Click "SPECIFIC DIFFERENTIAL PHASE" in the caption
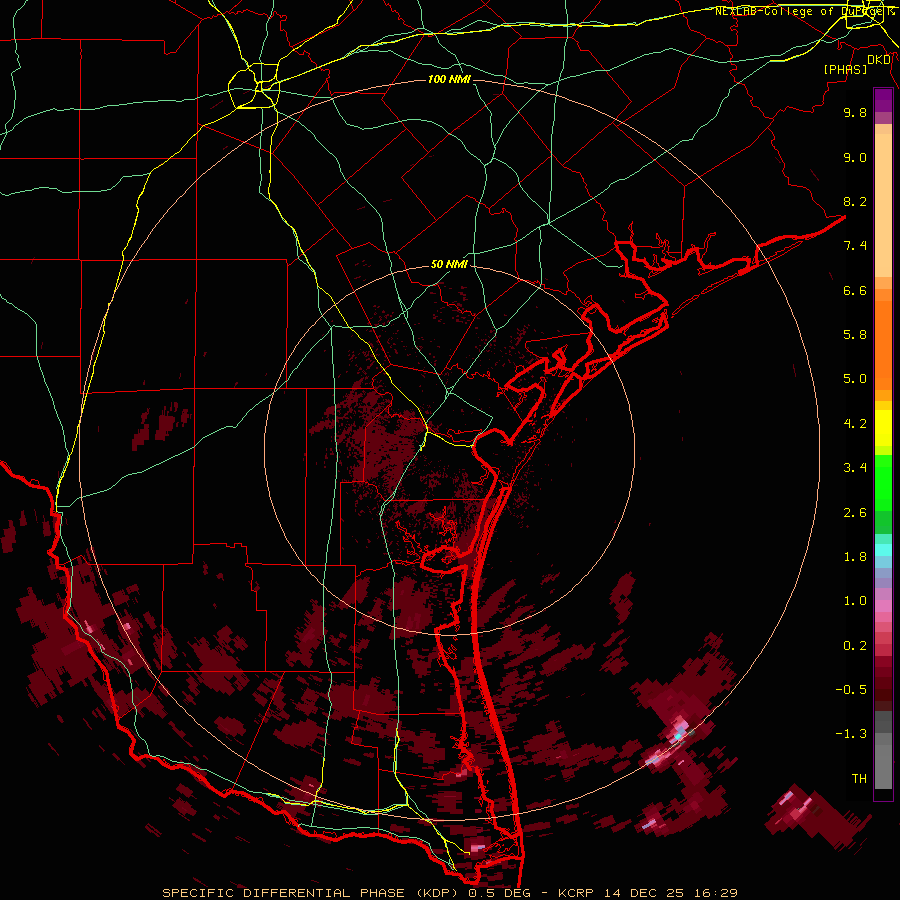Screen dimensions: 900x900 tap(284, 893)
